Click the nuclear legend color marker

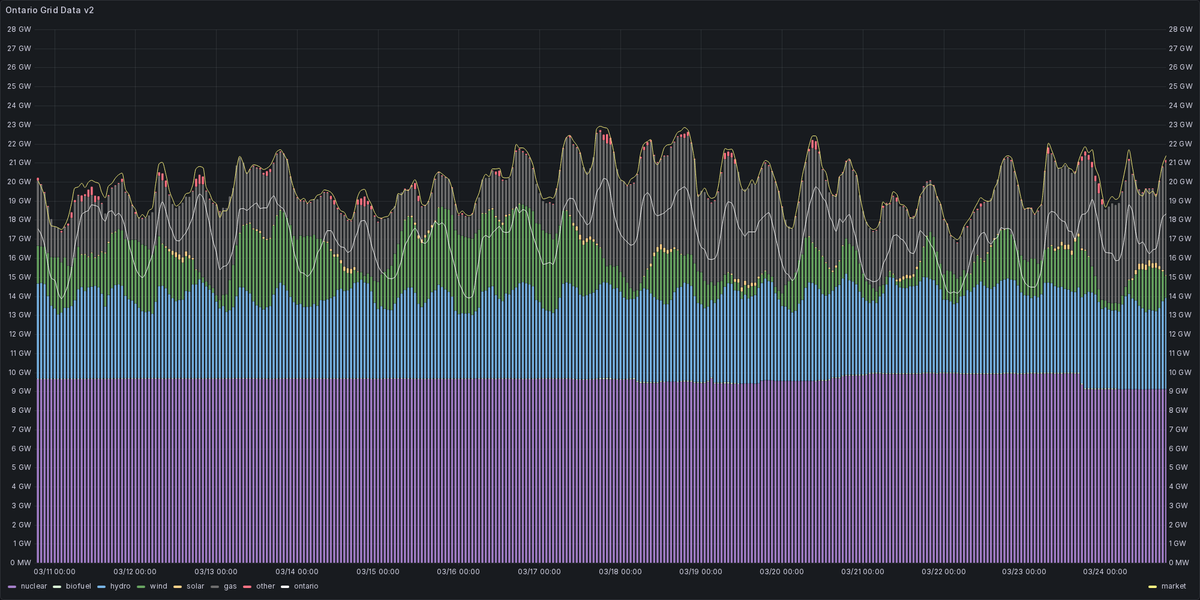[11, 586]
